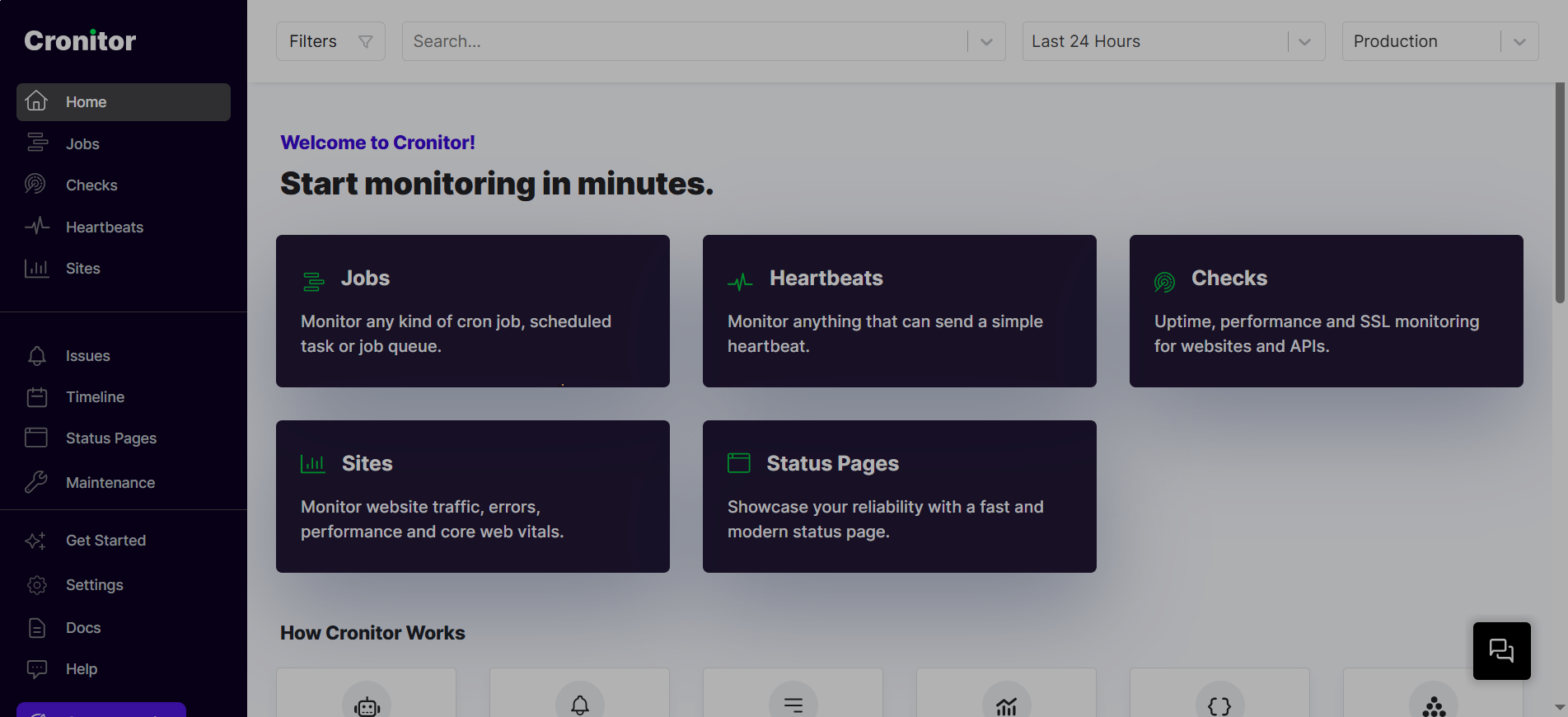Open the live chat widget button
This screenshot has width=1568, height=717.
(1501, 651)
